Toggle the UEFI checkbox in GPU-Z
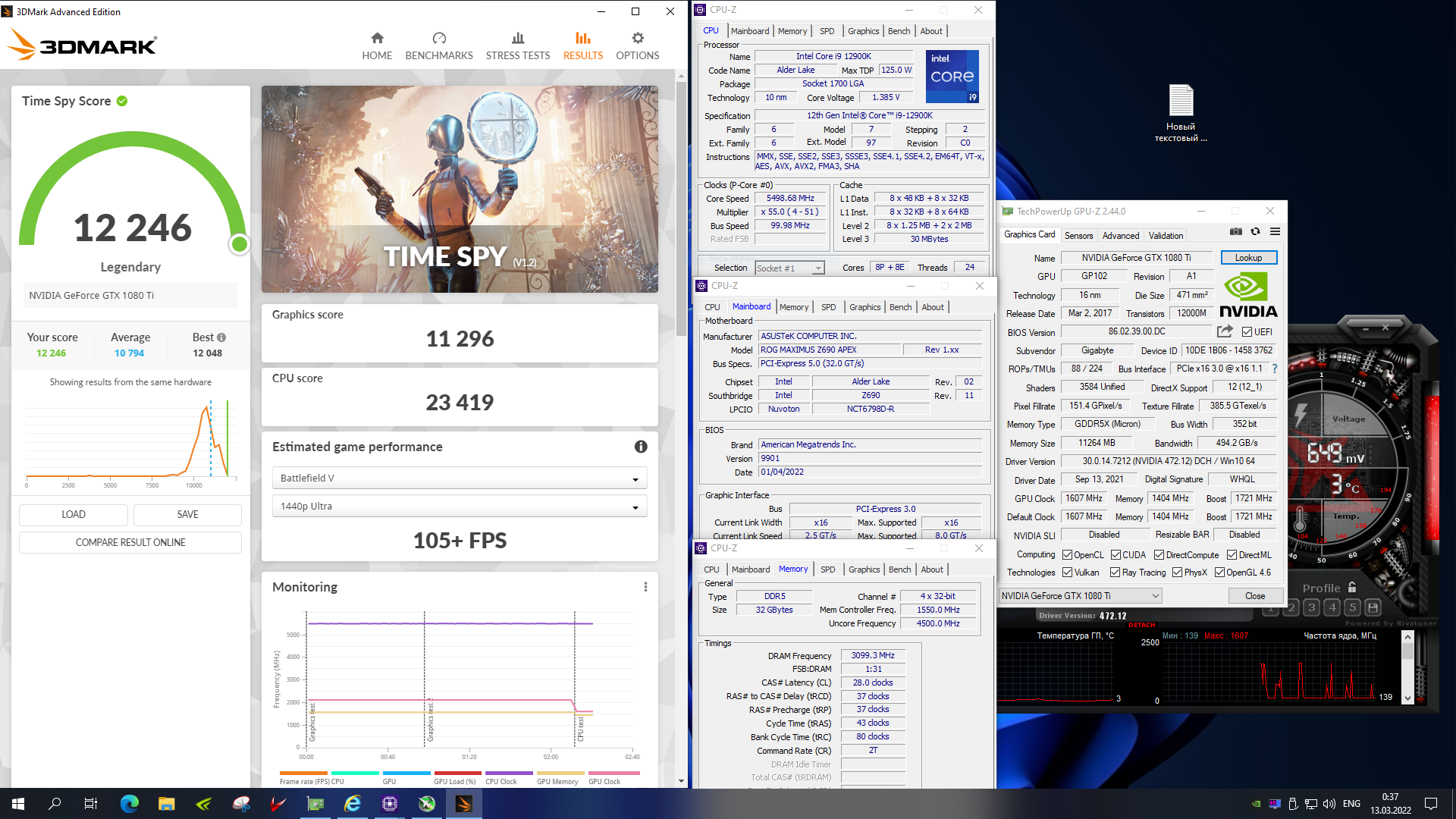Screen dimensions: 1456x819 pyautogui.click(x=1247, y=331)
